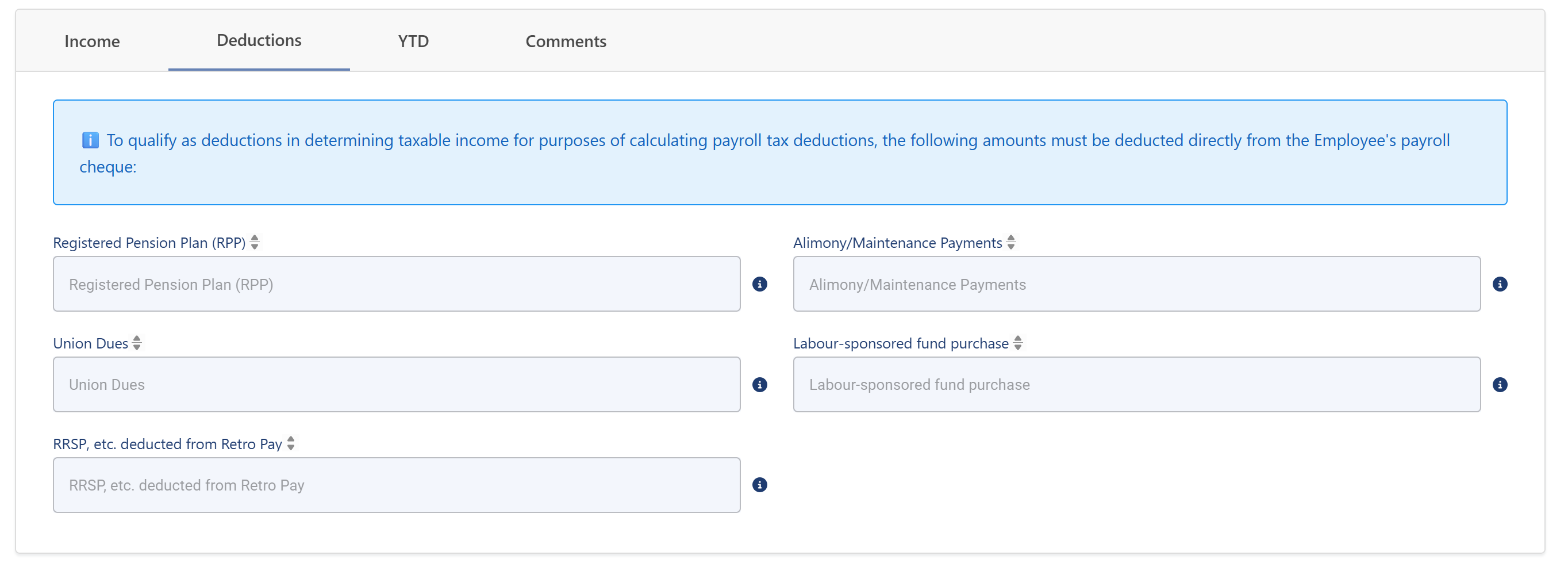Click the info icon beside Union Dues field
The height and width of the screenshot is (567, 1568).
(x=760, y=385)
